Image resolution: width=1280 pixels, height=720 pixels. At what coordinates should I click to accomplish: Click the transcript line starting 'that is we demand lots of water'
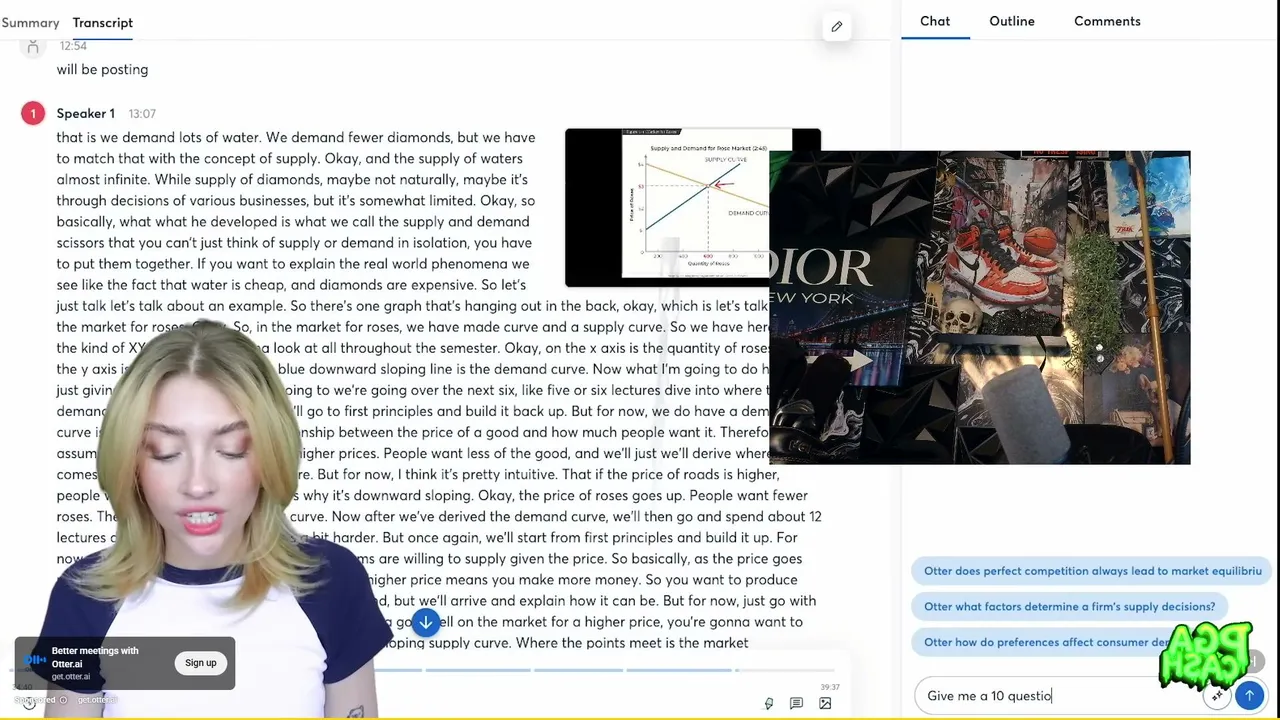pos(296,137)
